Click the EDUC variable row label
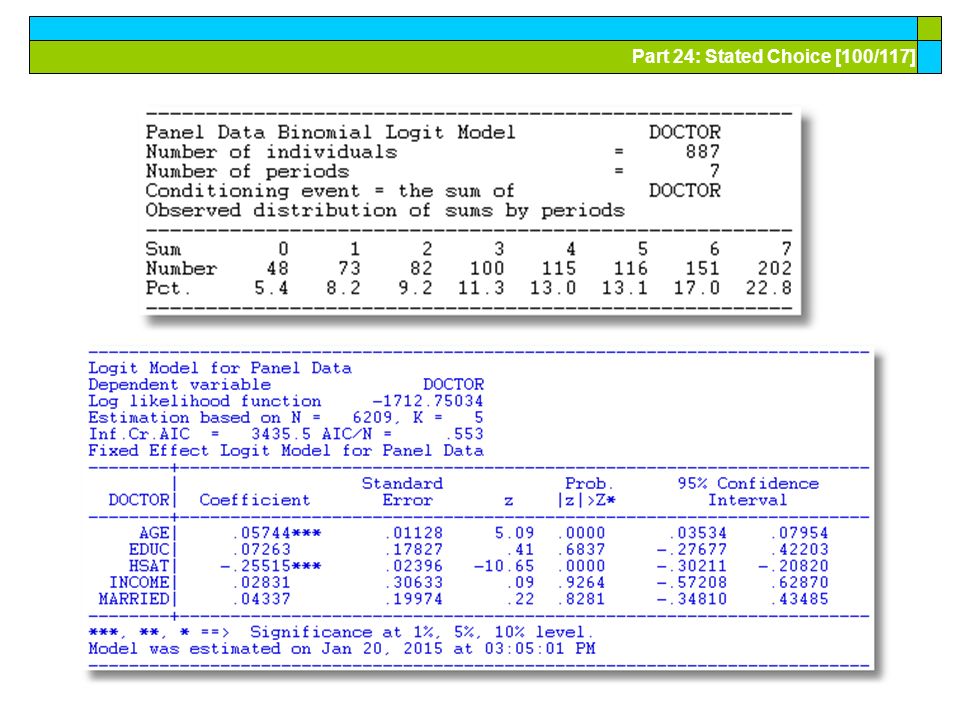 pos(149,550)
